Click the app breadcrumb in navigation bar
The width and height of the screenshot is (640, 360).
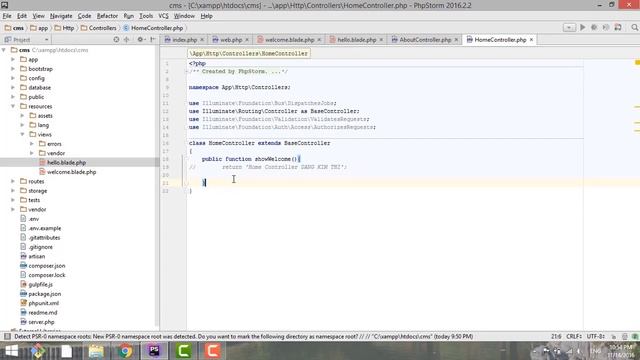coord(38,28)
